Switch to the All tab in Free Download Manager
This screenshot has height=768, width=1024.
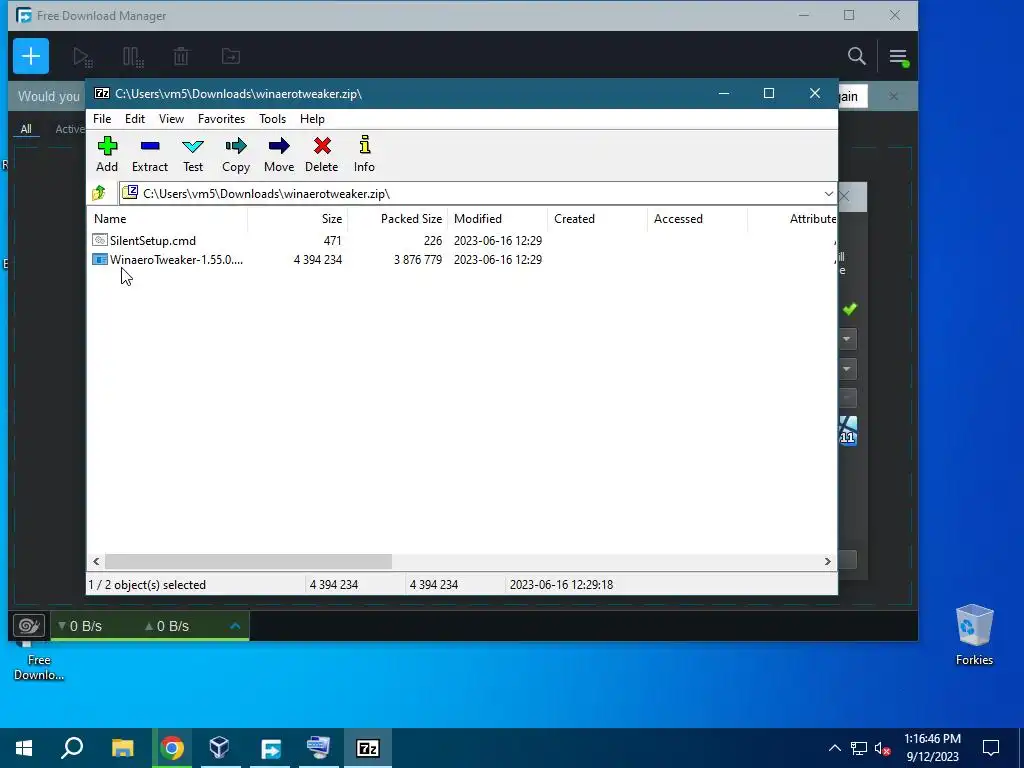(x=26, y=129)
